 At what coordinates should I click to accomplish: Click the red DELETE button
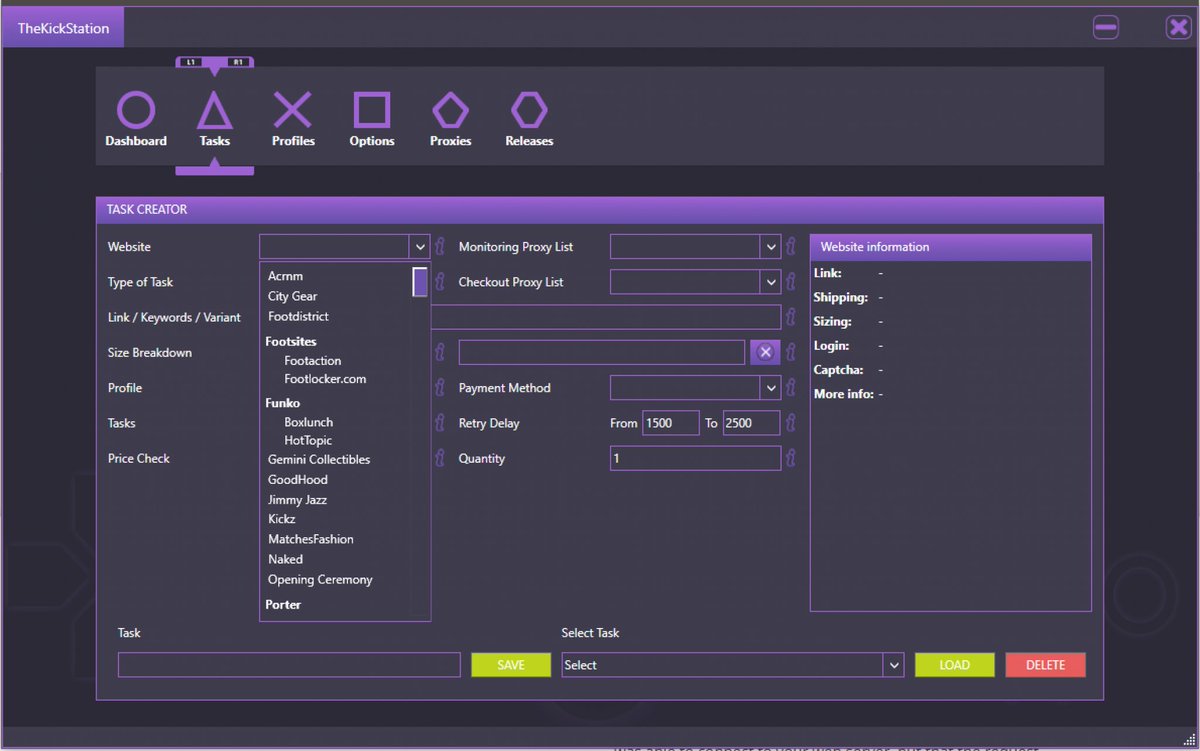1046,665
